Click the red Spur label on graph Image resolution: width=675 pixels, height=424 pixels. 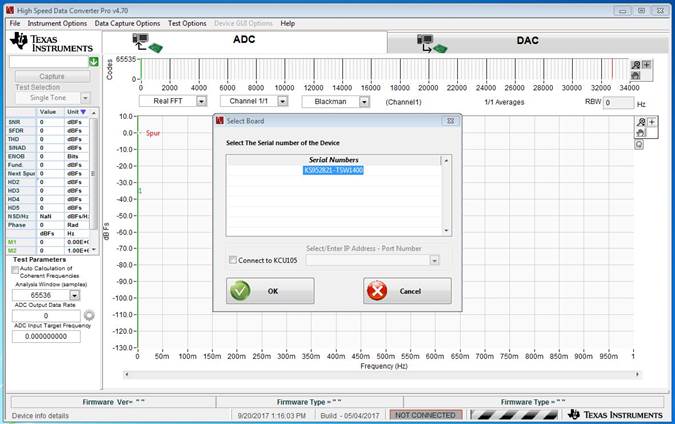click(153, 133)
